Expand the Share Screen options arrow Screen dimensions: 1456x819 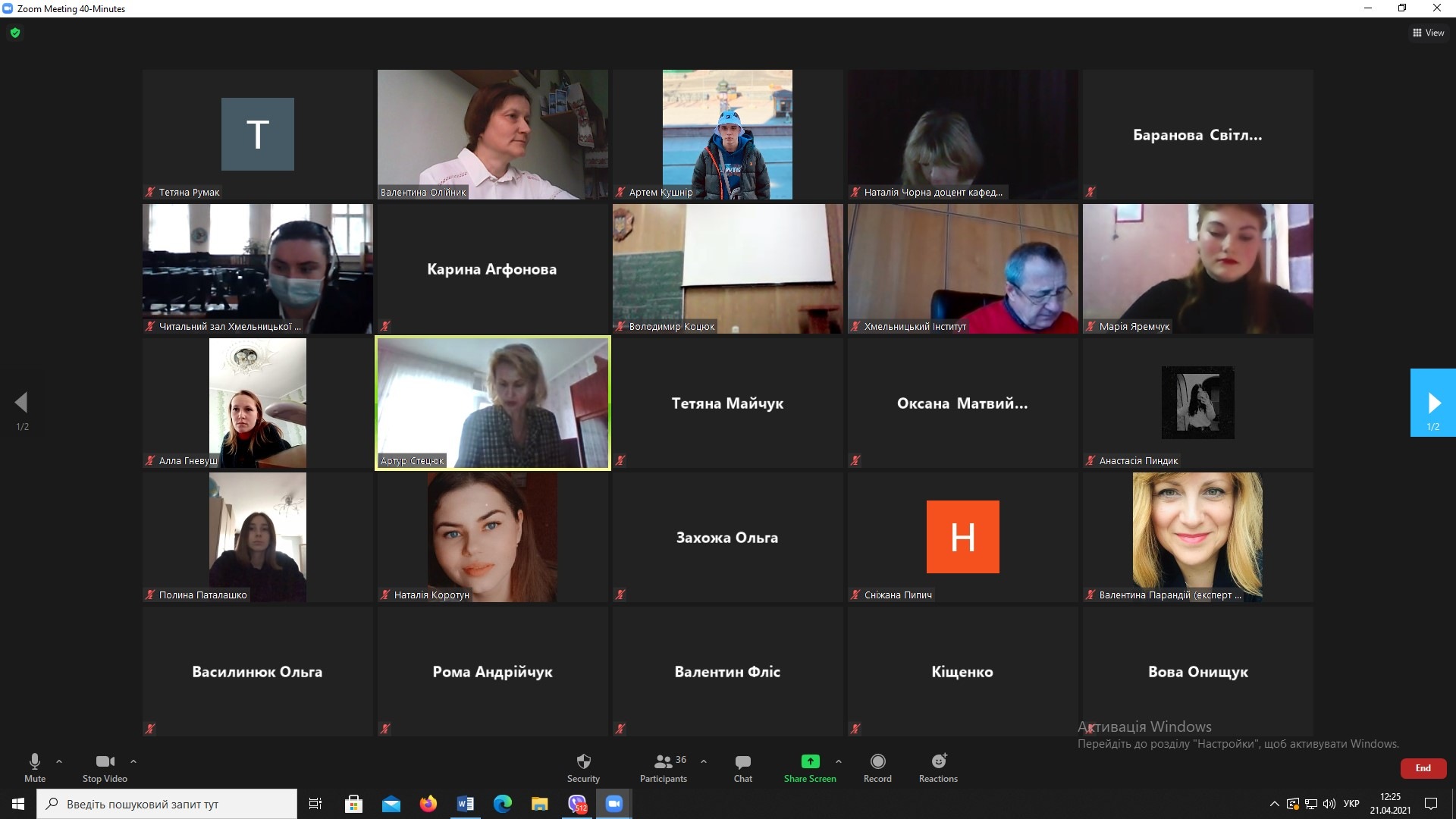click(838, 761)
